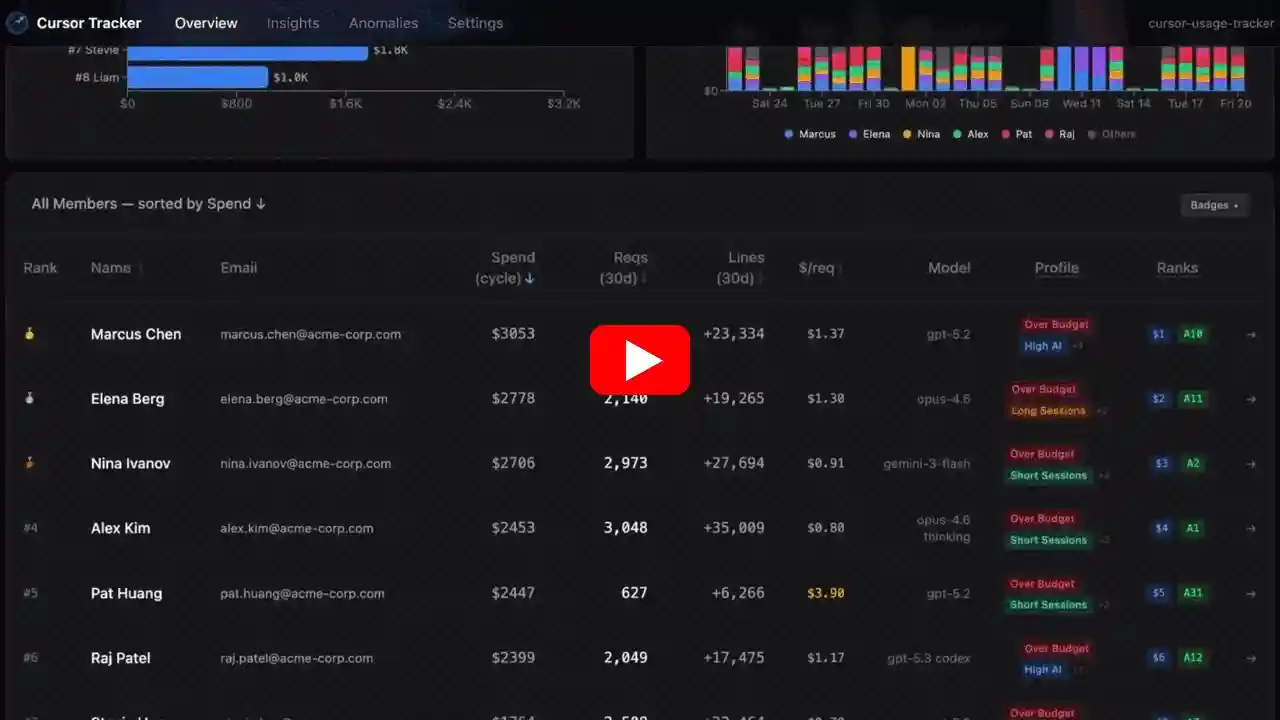Screen dimensions: 1280x720
Task: Click the $5 rank badge for Pat Huang
Action: click(x=1158, y=593)
